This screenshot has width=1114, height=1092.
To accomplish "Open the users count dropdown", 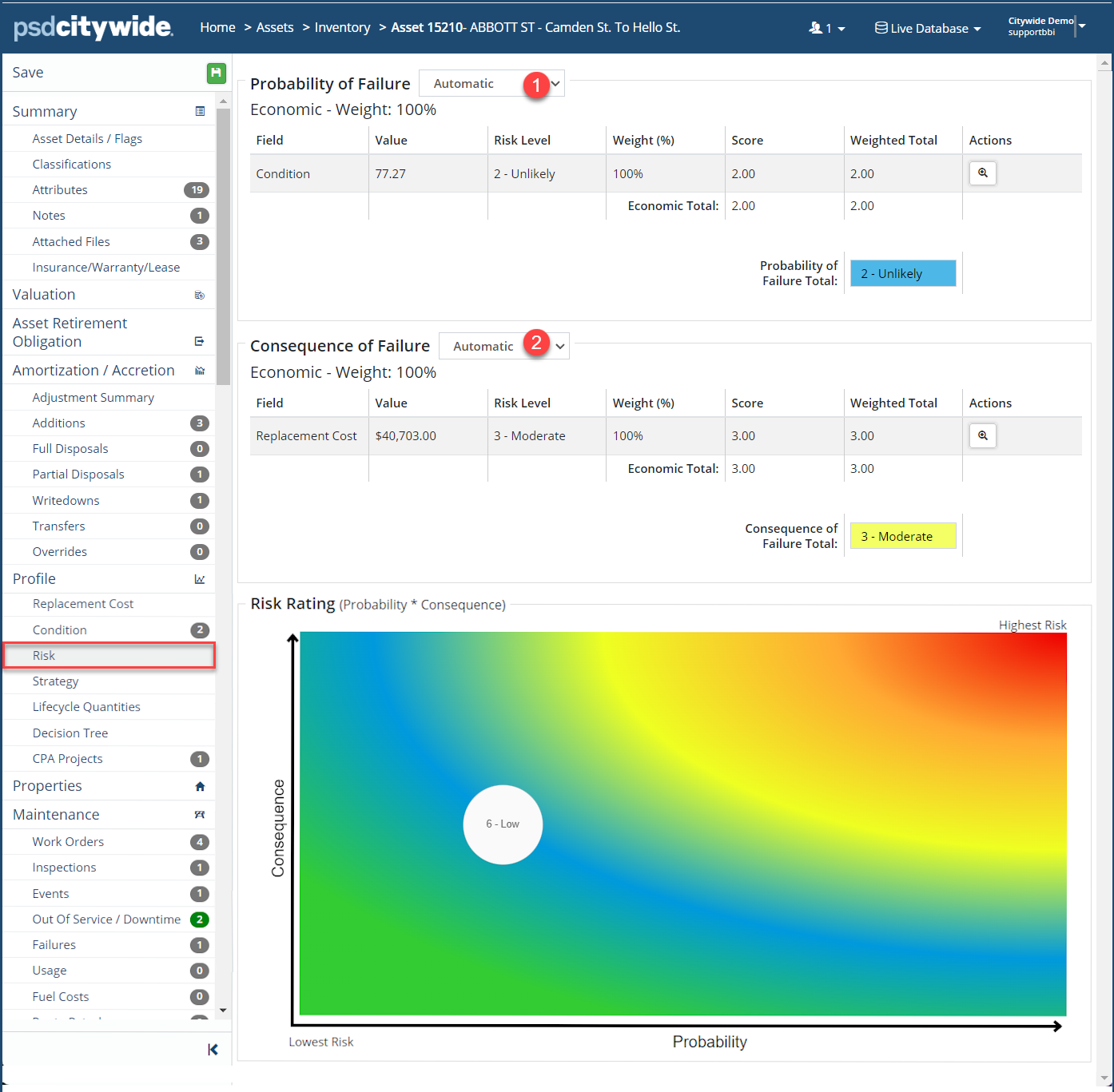I will [x=827, y=29].
